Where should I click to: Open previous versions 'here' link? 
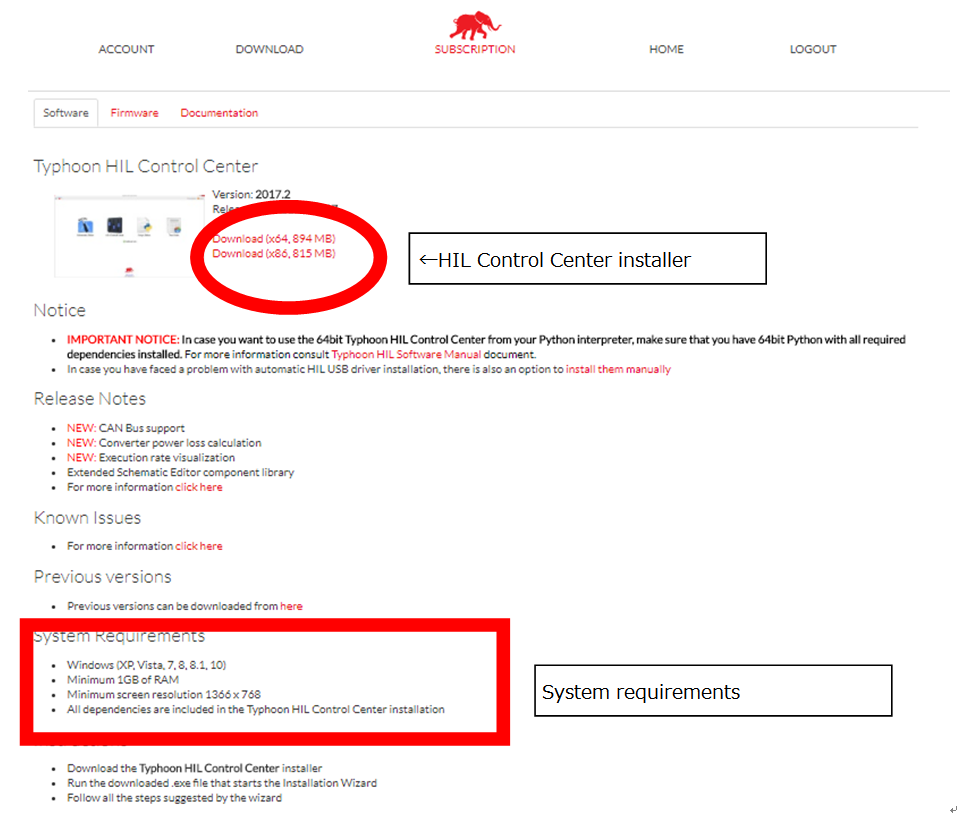(x=291, y=606)
